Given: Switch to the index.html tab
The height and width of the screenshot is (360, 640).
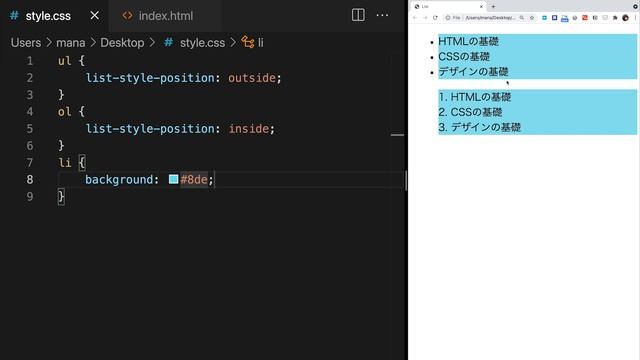Looking at the screenshot, I should click(x=165, y=16).
